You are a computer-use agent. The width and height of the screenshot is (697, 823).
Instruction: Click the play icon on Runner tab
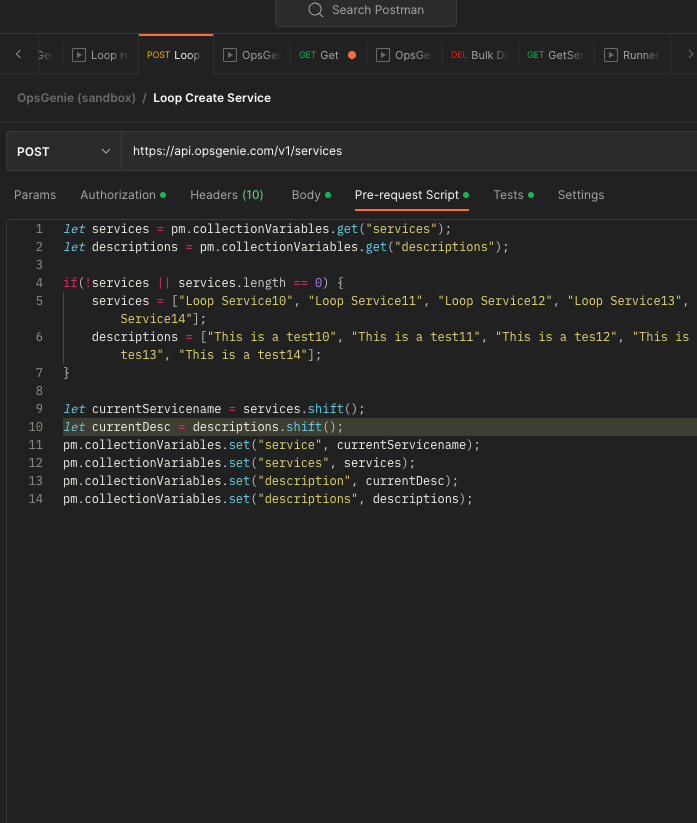[x=611, y=55]
